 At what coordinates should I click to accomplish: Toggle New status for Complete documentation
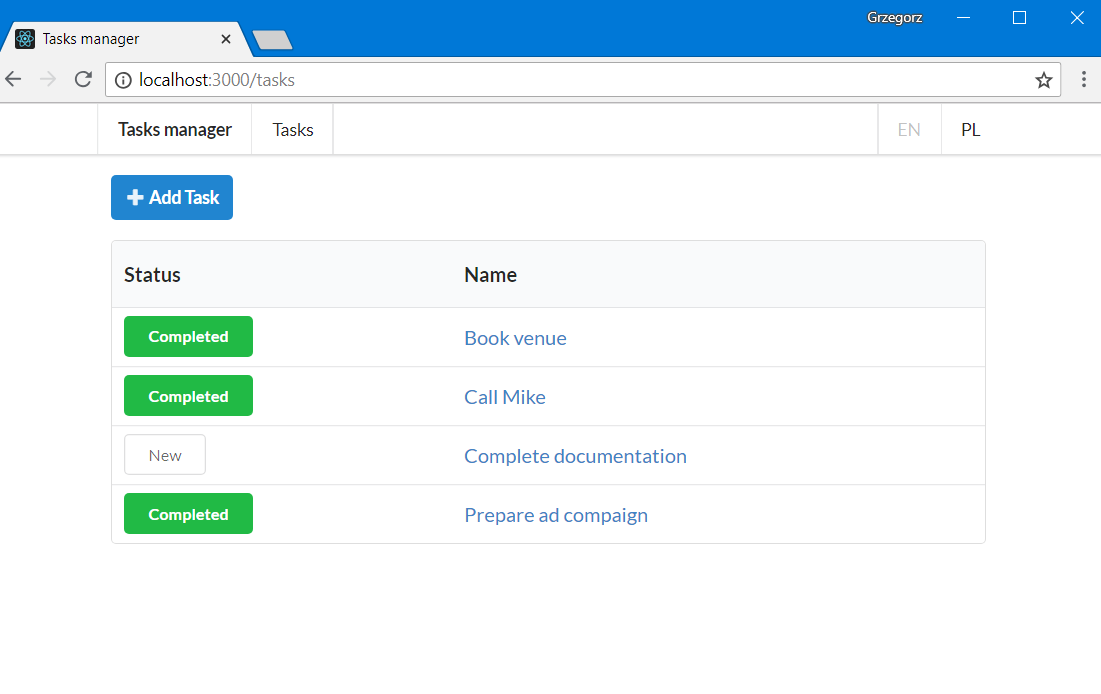tap(165, 455)
